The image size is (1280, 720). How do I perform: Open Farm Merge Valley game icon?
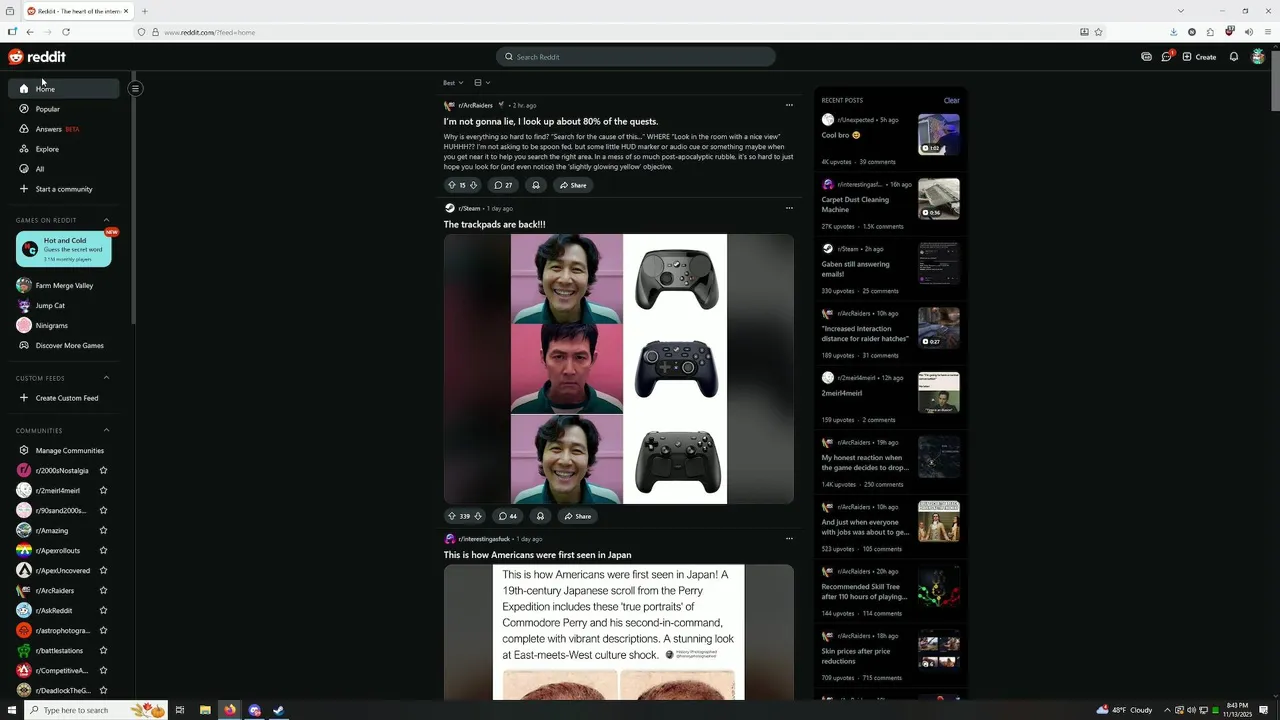pos(24,285)
